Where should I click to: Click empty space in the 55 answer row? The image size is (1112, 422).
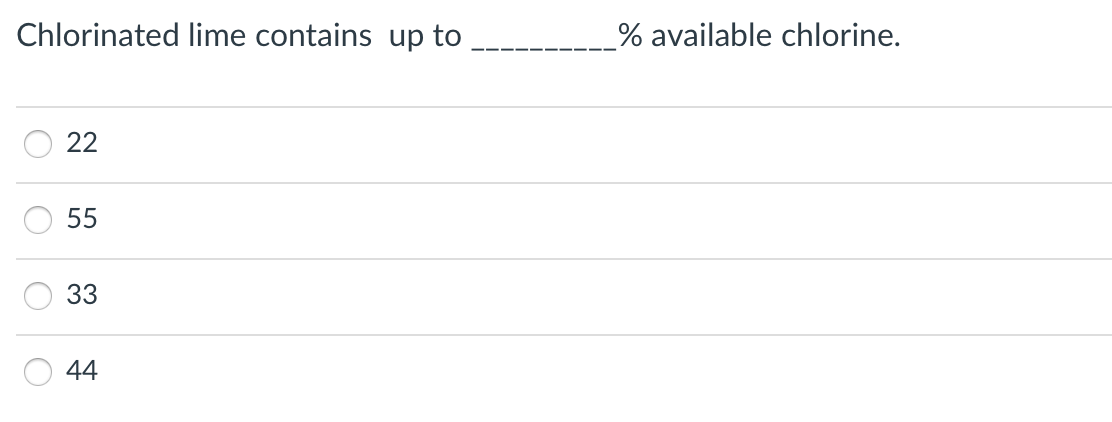pos(603,221)
